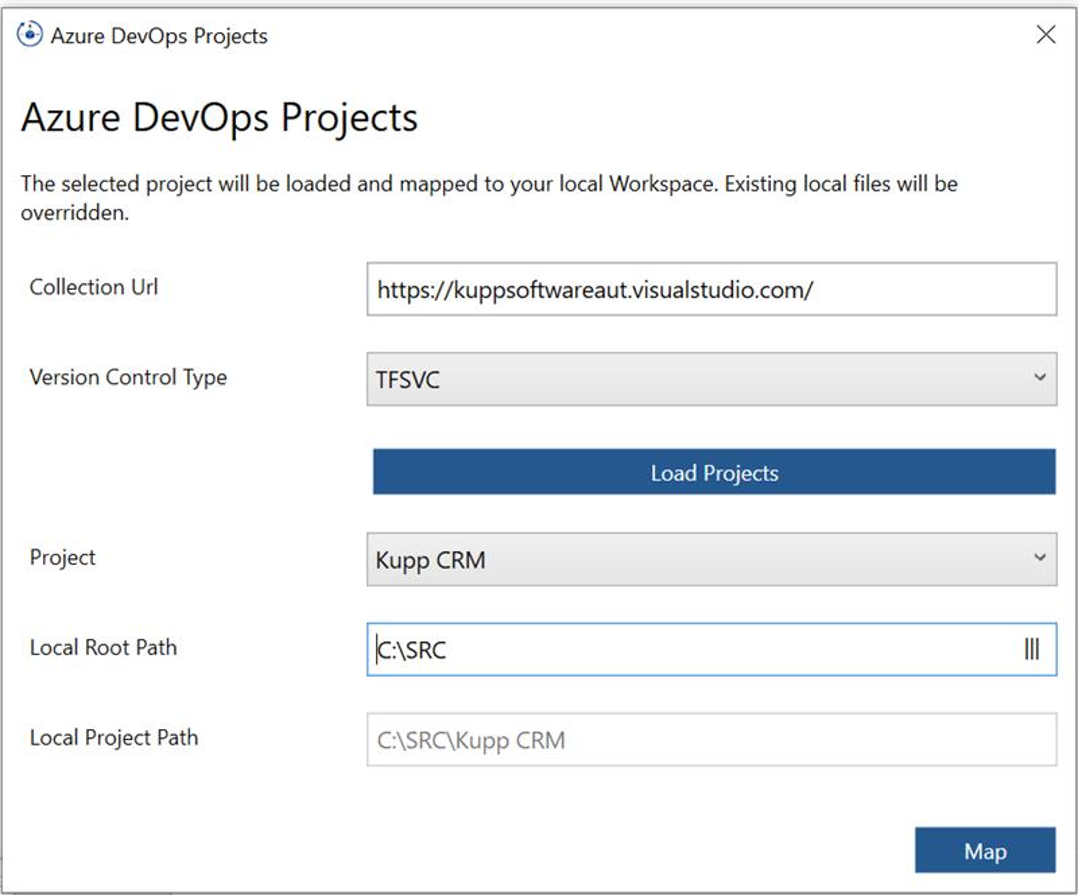Click the Load Projects button
This screenshot has height=895, width=1078.
point(714,472)
